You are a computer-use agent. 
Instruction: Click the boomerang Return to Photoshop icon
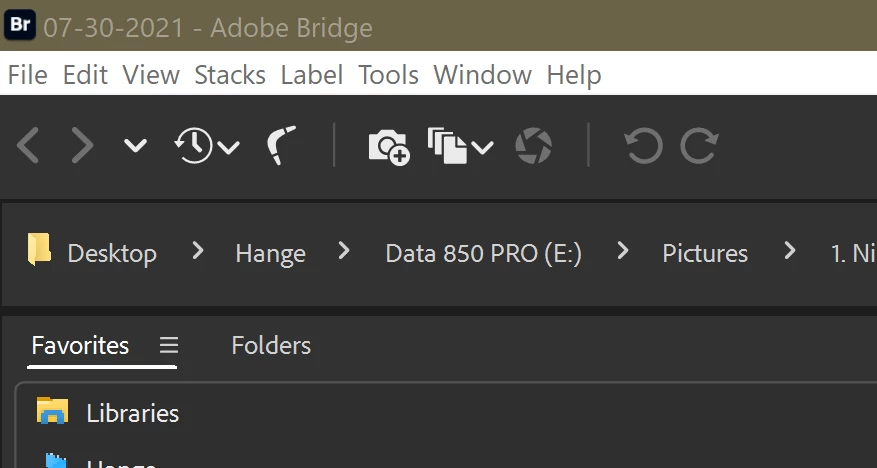pos(284,147)
